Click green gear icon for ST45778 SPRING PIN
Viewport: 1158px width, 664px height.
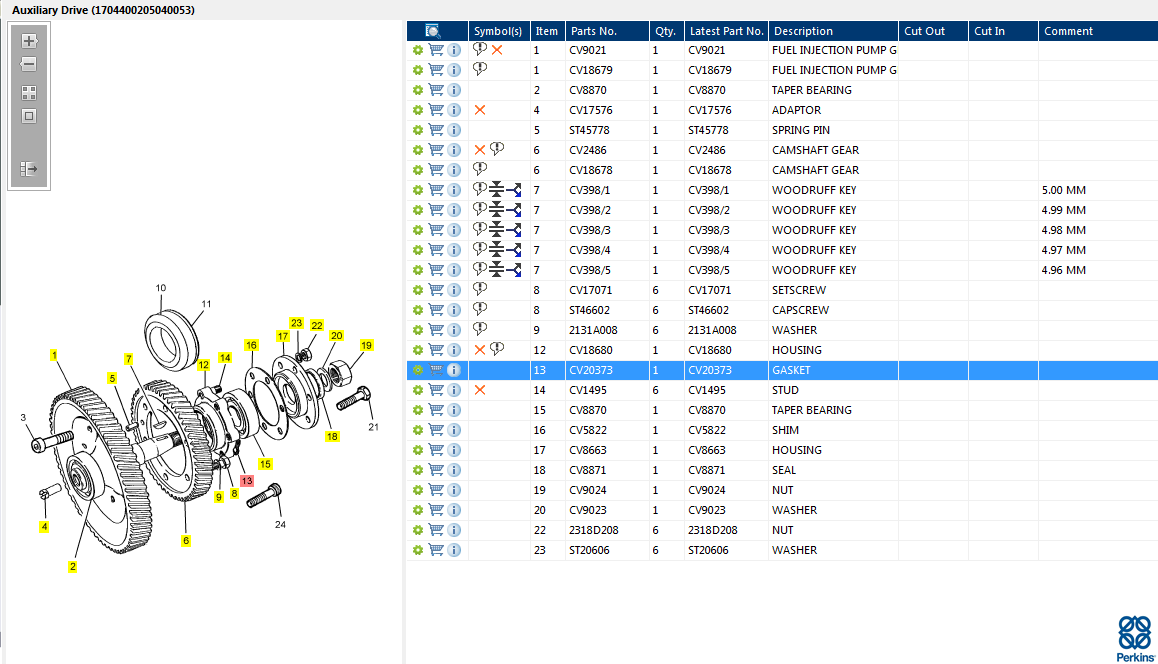pyautogui.click(x=418, y=130)
